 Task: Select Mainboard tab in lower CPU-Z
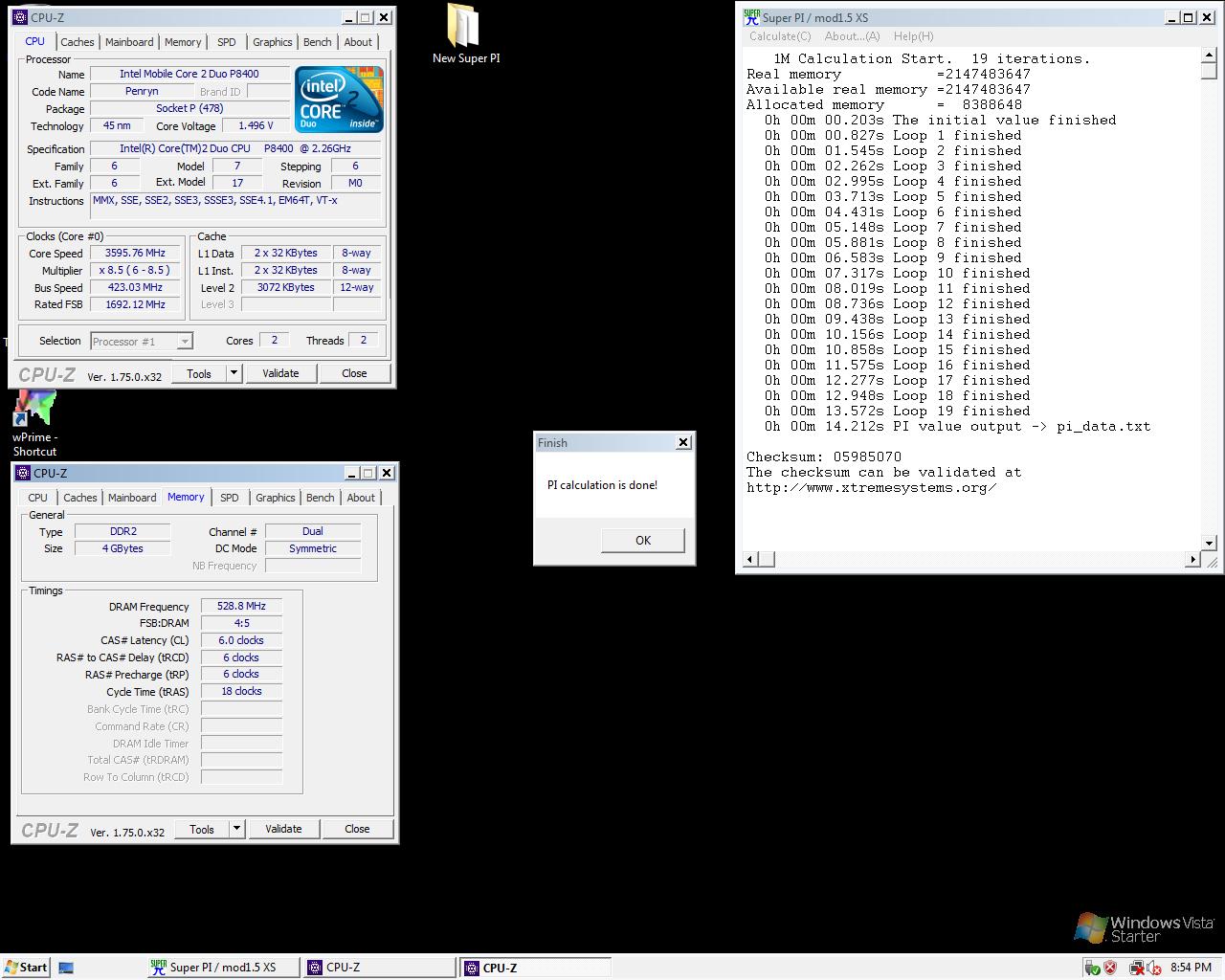pos(132,498)
